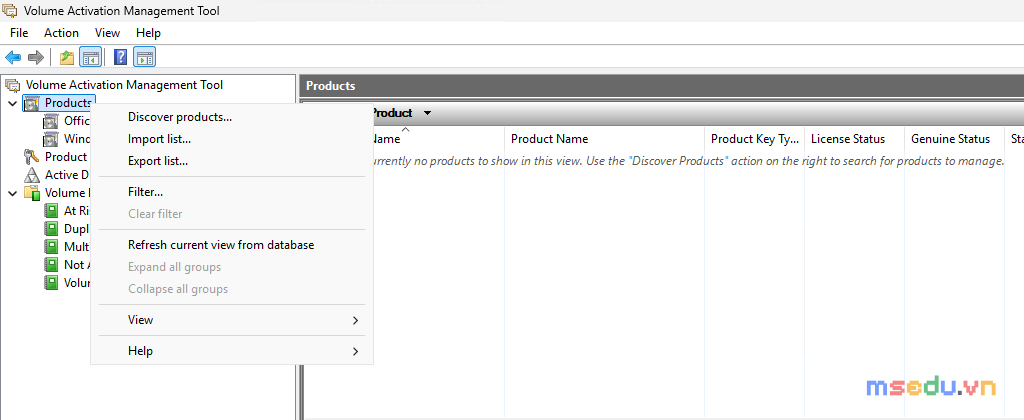Click the Multiple report icon
The height and width of the screenshot is (420, 1024).
click(x=51, y=246)
